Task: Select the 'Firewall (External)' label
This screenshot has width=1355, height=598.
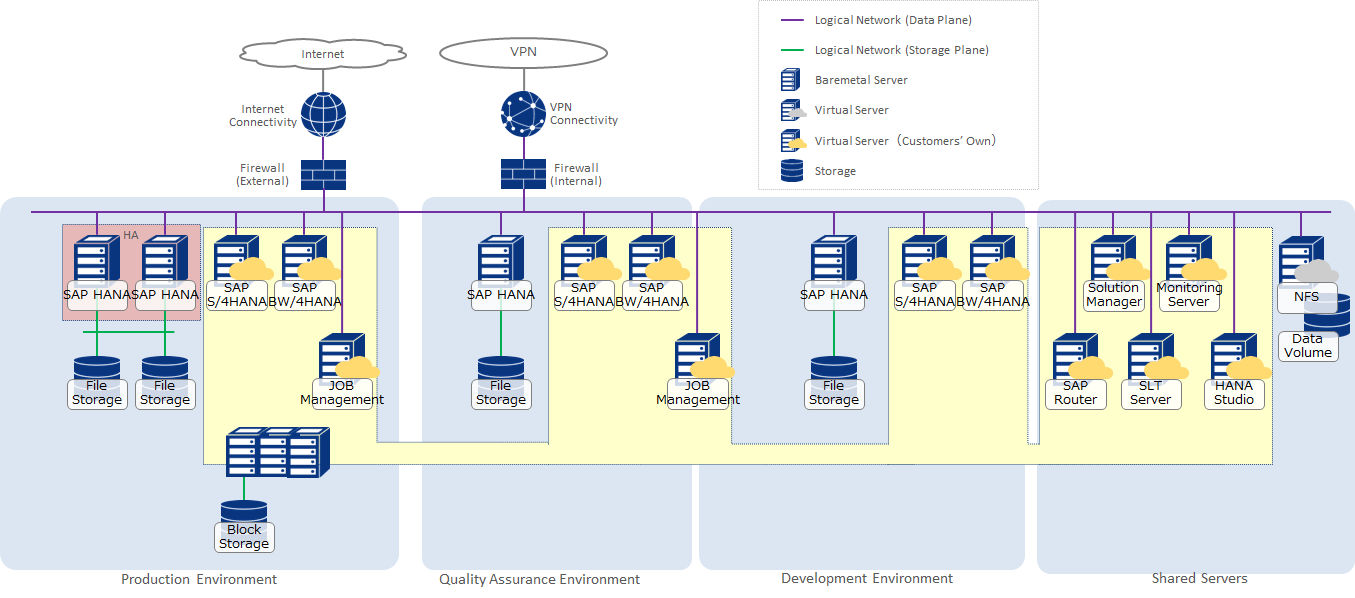Action: click(x=262, y=175)
